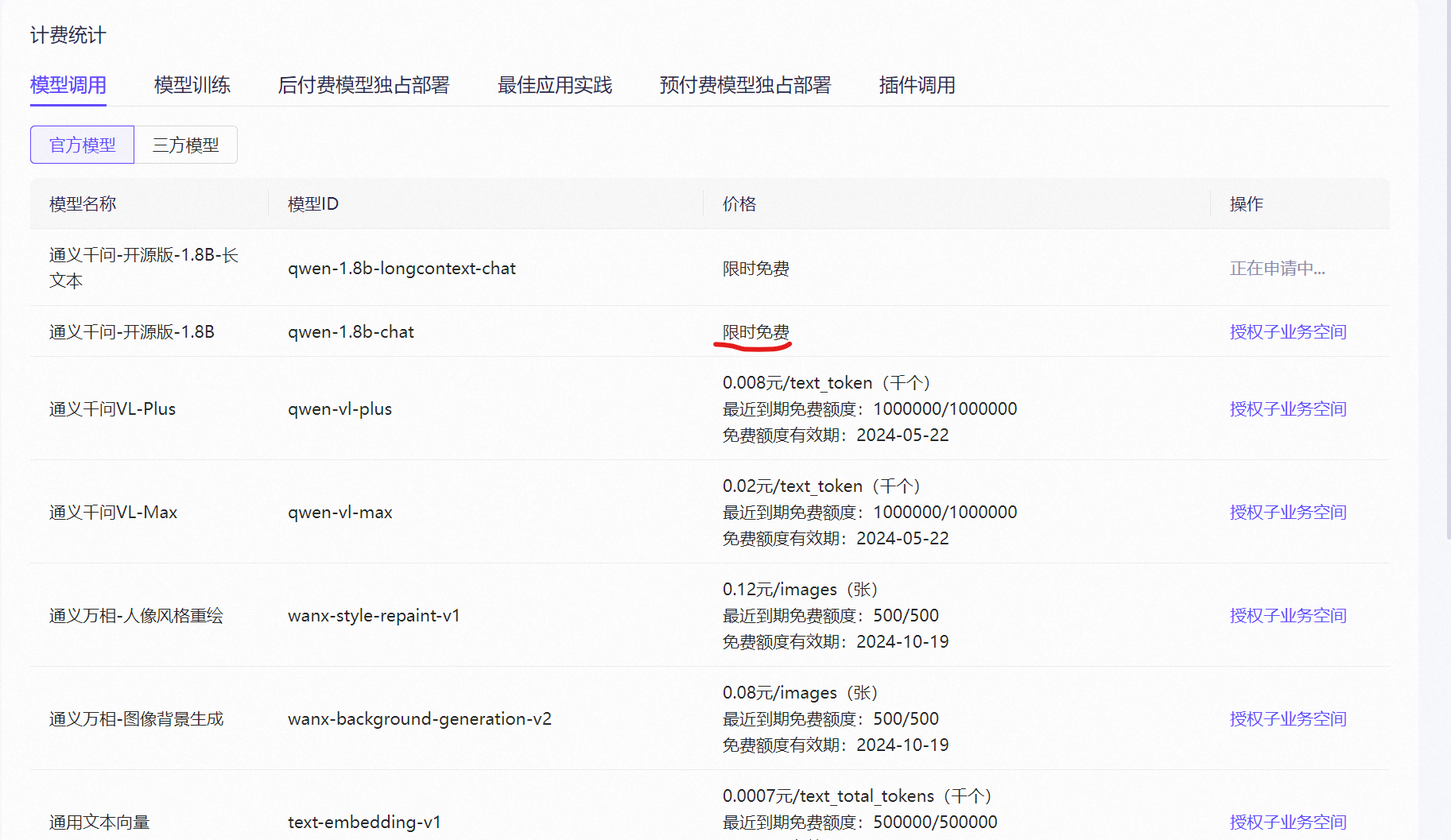
Task: Click price 0.08元/images（张）
Action: [x=800, y=693]
